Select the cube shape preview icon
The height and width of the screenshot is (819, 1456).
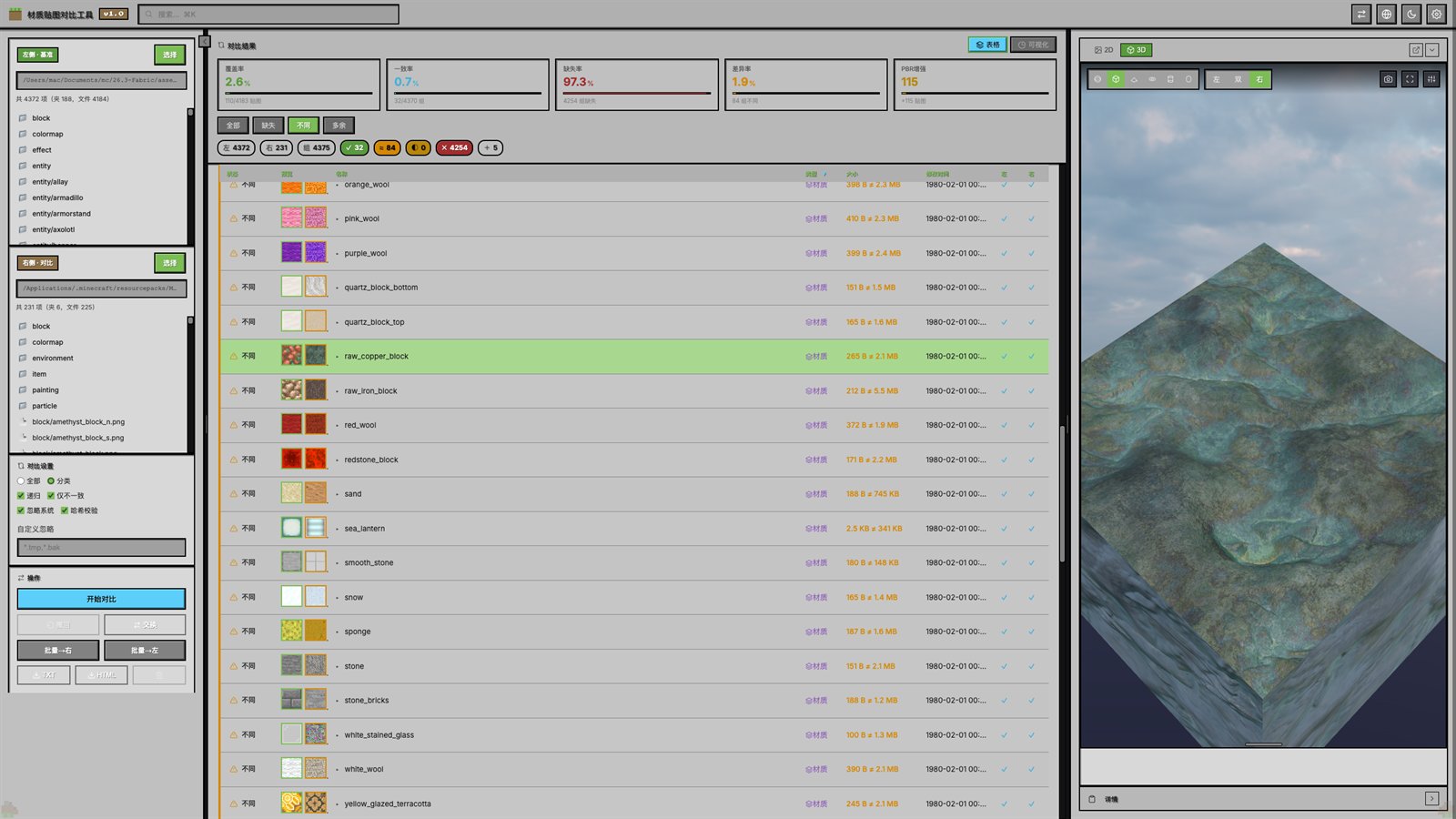1116,79
